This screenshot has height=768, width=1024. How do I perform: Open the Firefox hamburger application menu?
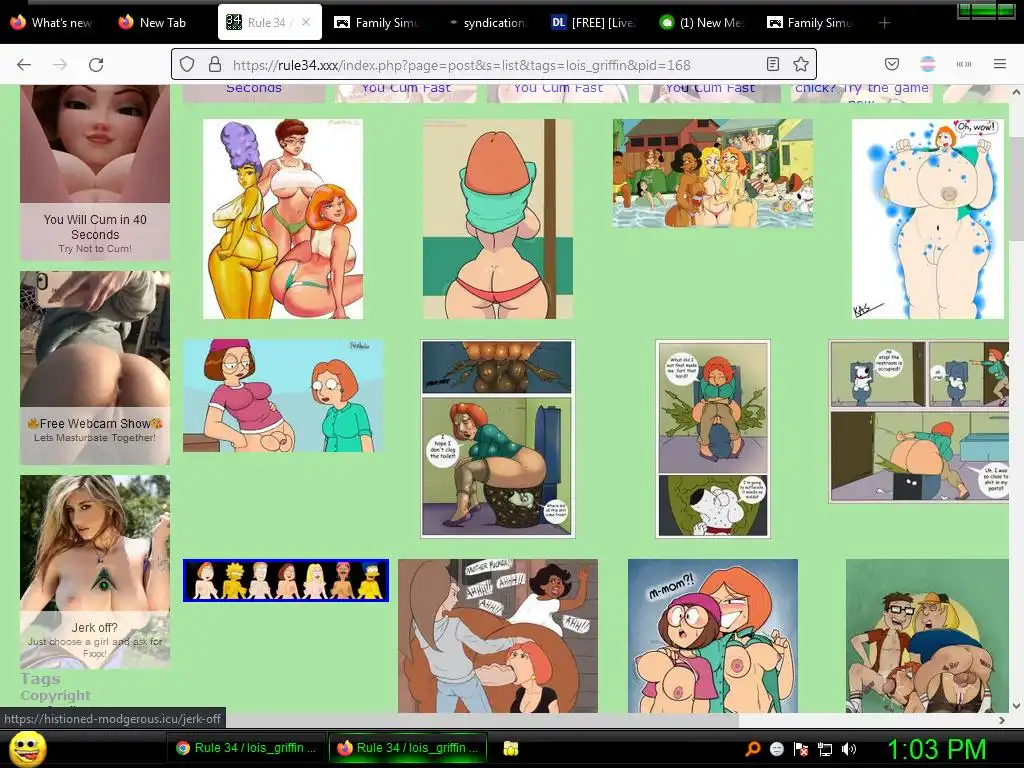tap(1000, 64)
